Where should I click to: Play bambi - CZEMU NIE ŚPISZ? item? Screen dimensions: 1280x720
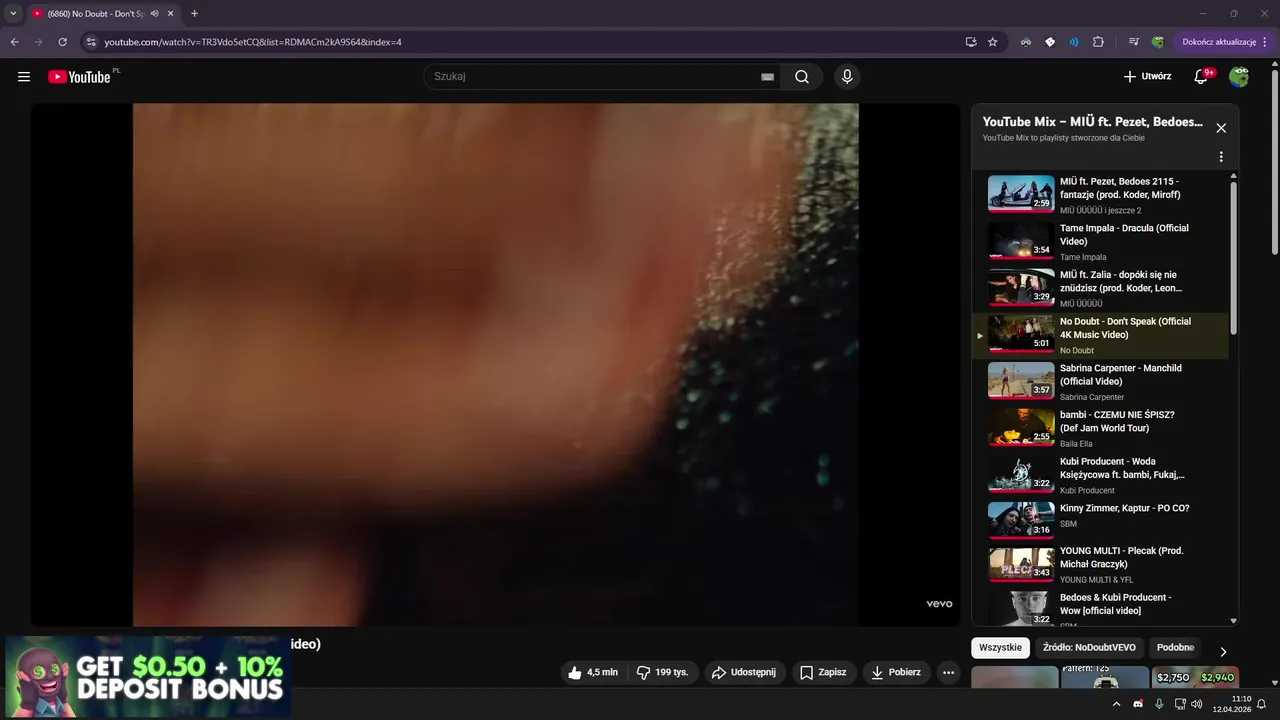click(1100, 428)
